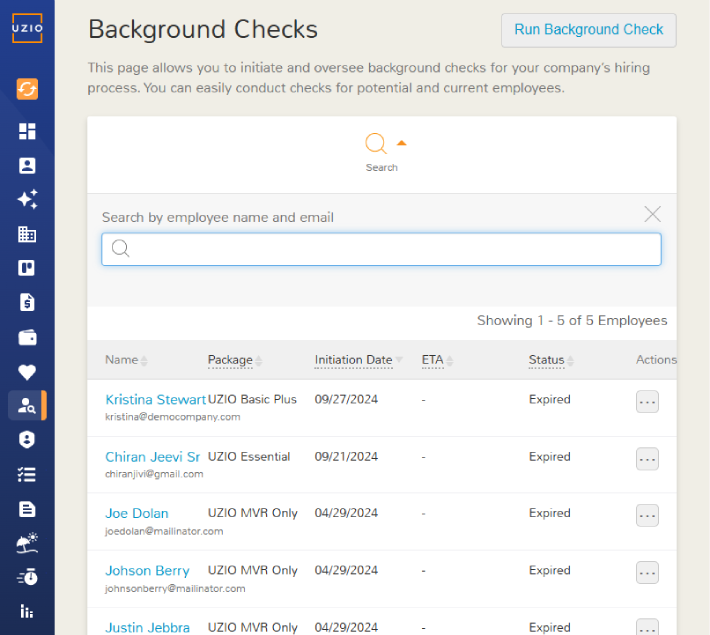Screen dimensions: 710x635
Task: Open Kristina Stewart's employee link
Action: [x=155, y=399]
